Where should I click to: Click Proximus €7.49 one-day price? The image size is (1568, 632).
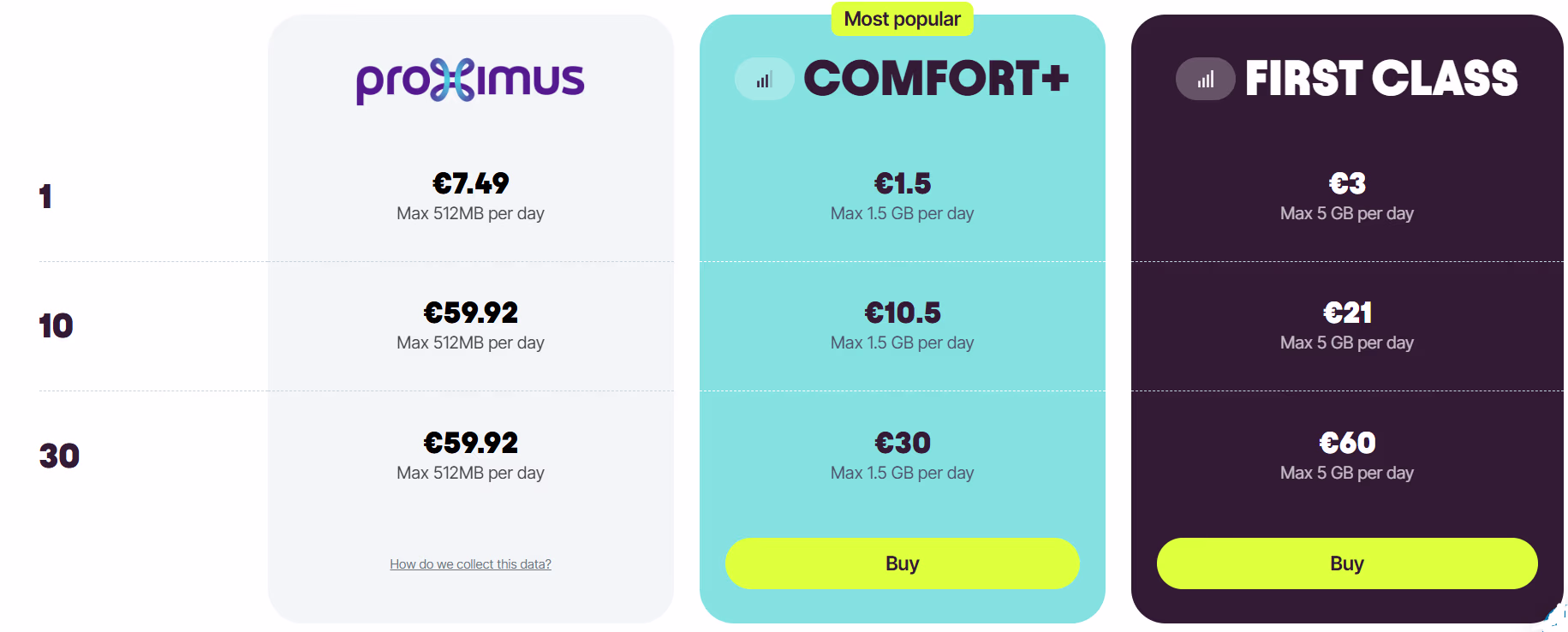(470, 183)
